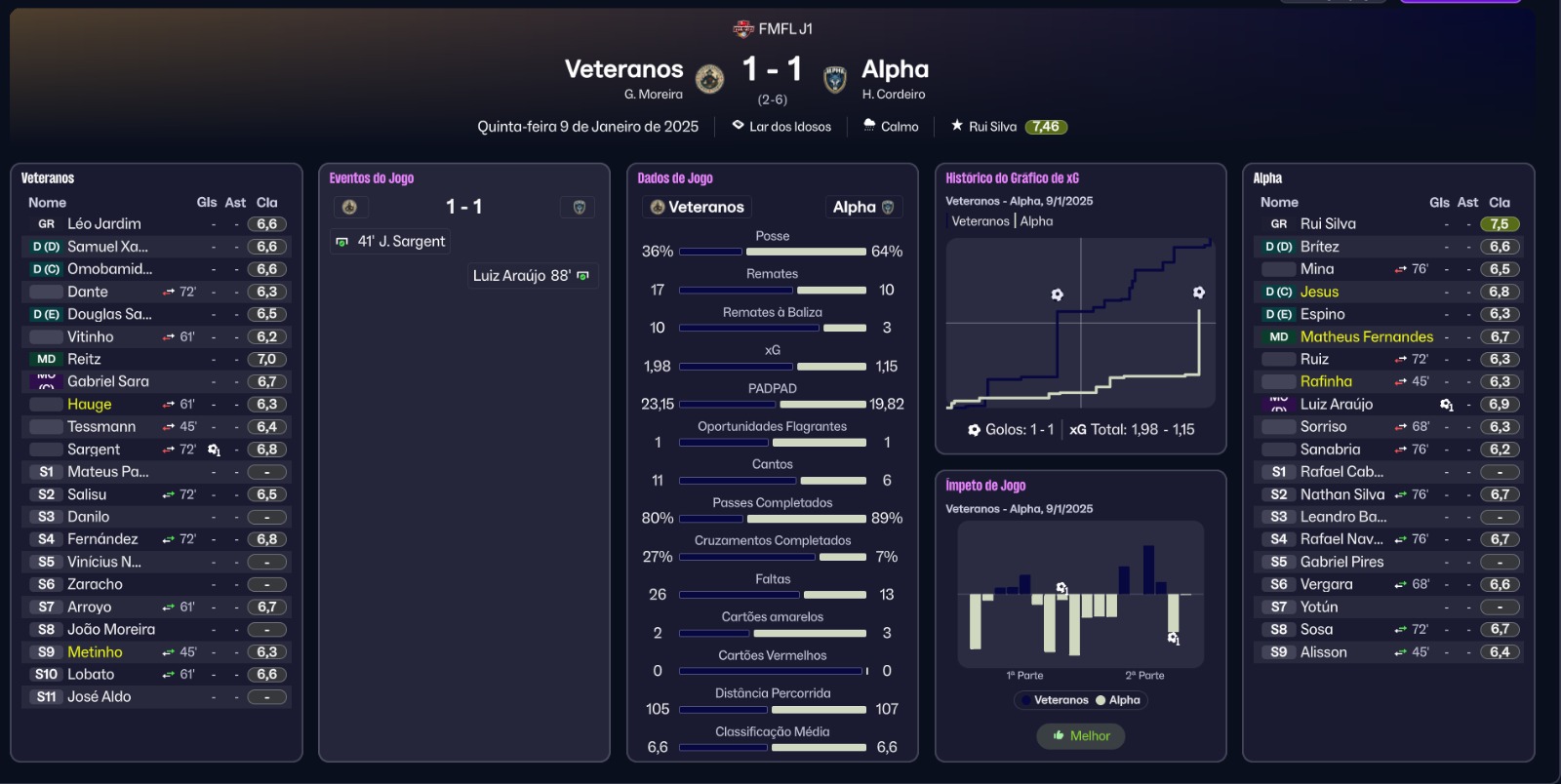1561x784 pixels.
Task: Open the 41' J. Sargent goal event
Action: (x=391, y=242)
